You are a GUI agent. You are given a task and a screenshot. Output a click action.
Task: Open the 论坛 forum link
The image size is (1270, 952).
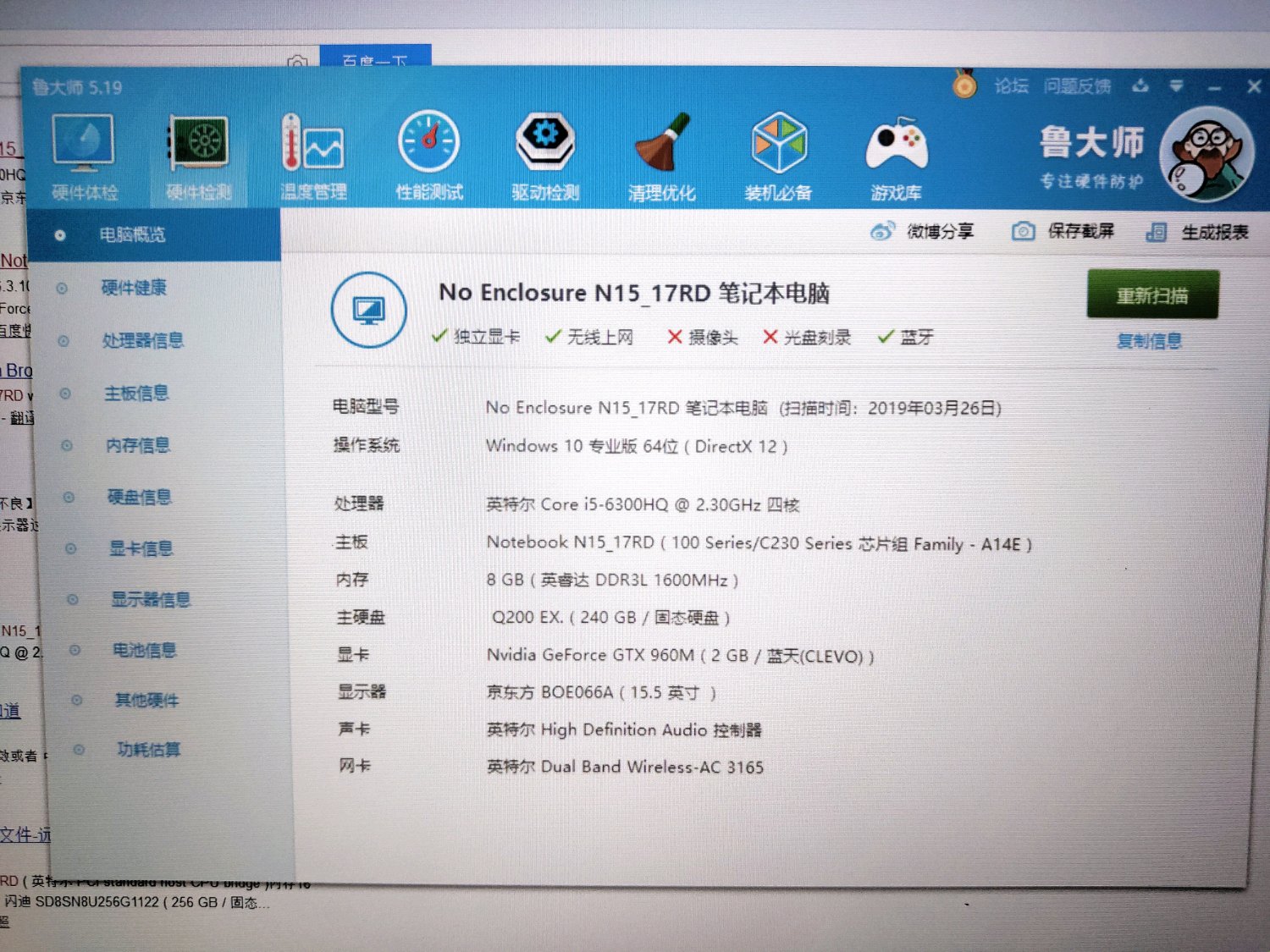point(1011,85)
